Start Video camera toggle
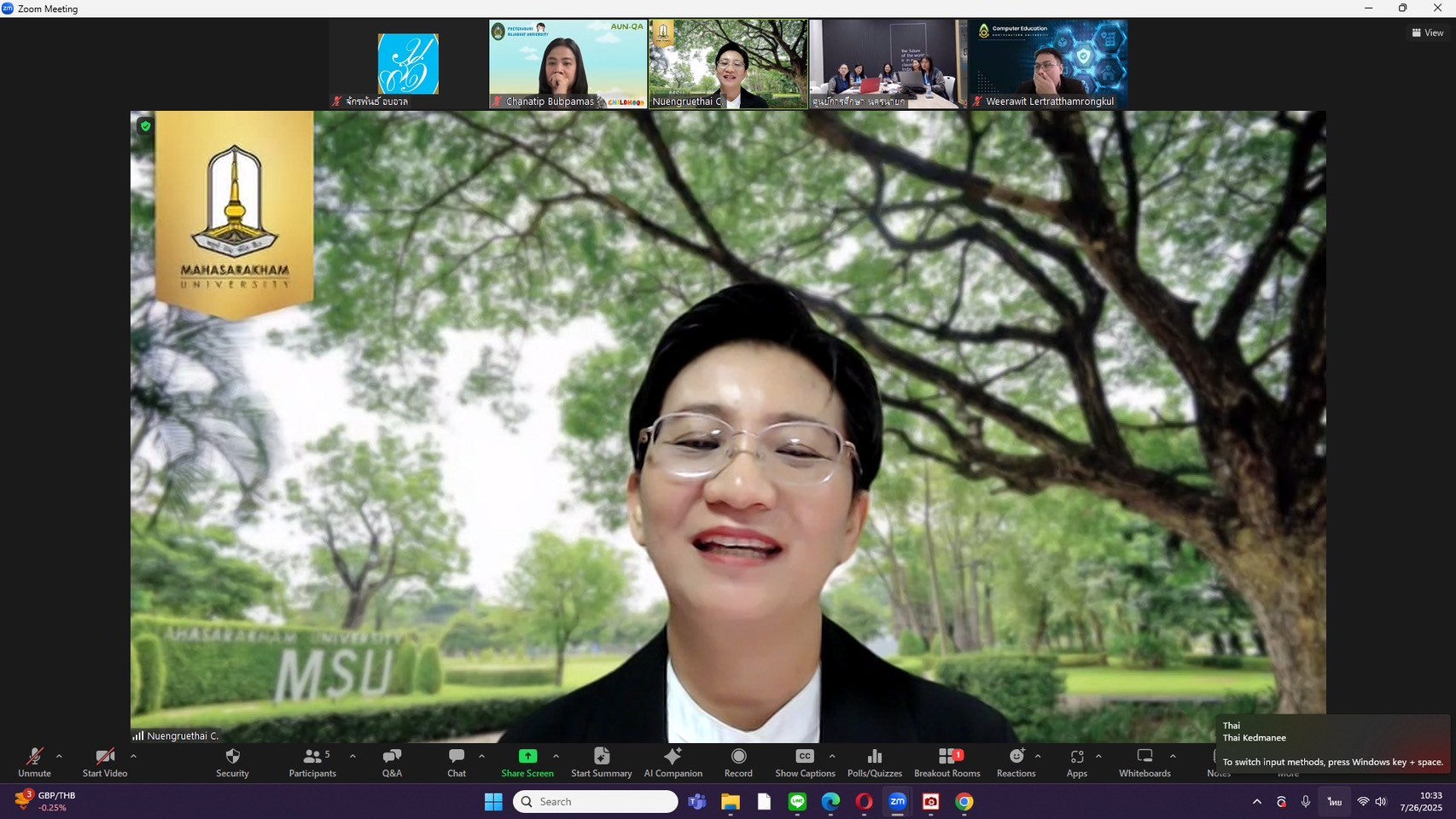Image resolution: width=1456 pixels, height=819 pixels. point(105,762)
